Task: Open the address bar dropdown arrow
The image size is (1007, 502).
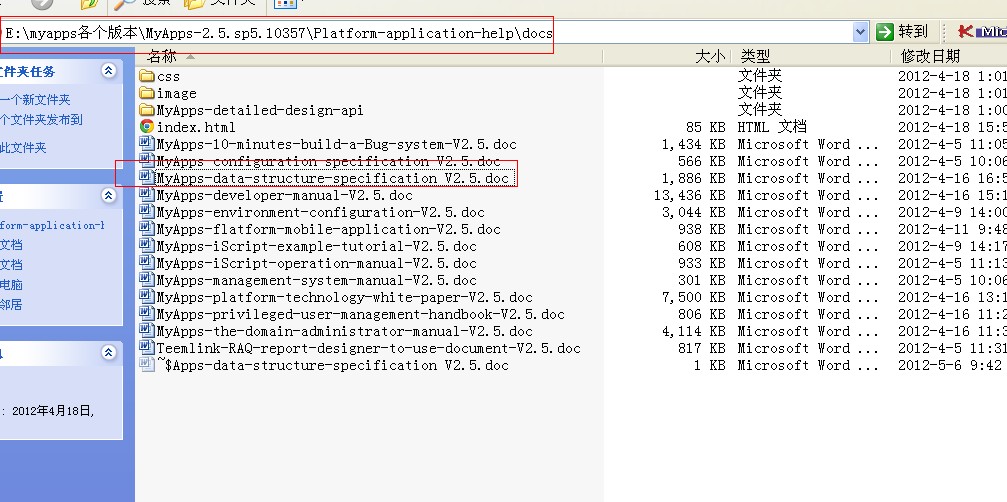Action: pyautogui.click(x=861, y=31)
